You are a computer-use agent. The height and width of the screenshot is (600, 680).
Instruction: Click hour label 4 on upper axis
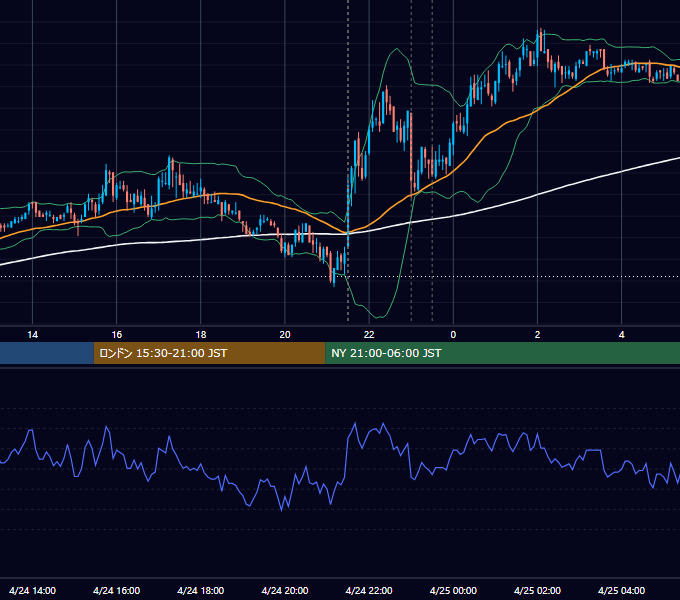(621, 335)
